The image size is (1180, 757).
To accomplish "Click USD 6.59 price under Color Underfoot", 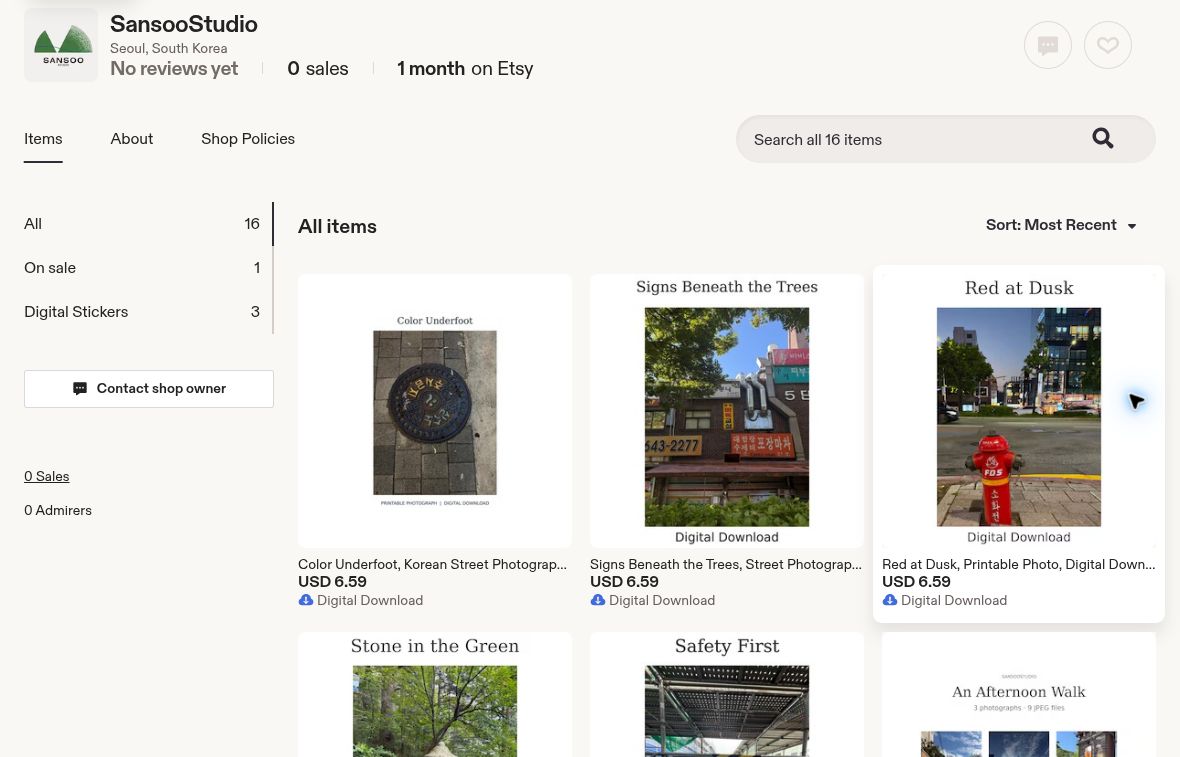I will (332, 582).
